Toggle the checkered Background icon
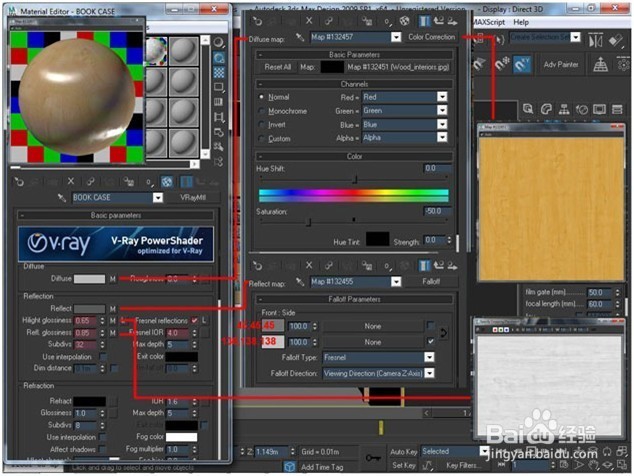 219,73
